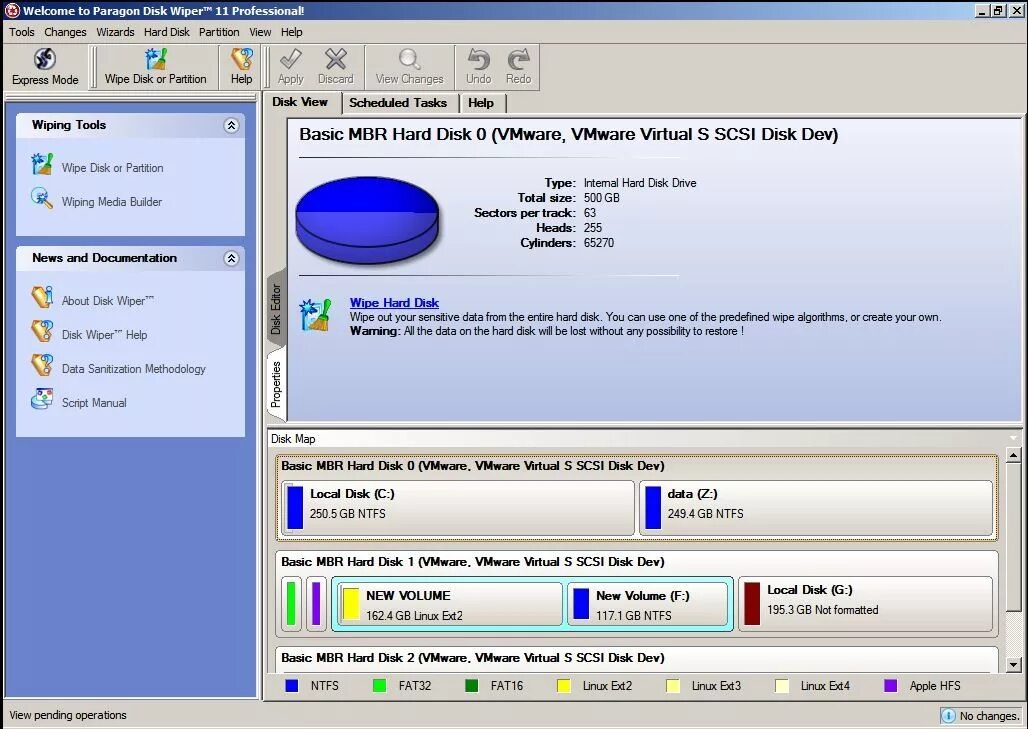Switch to Scheduled Tasks tab
Image resolution: width=1028 pixels, height=729 pixels.
point(398,103)
